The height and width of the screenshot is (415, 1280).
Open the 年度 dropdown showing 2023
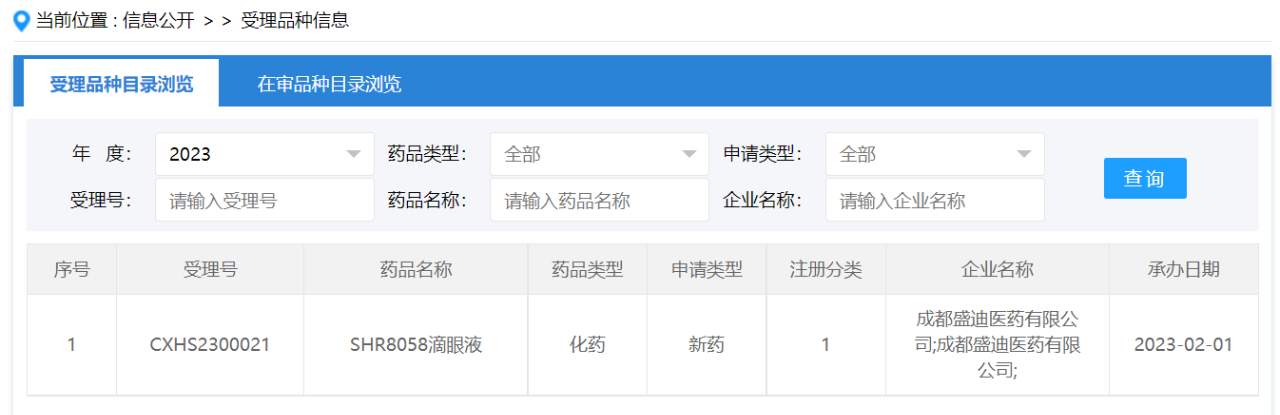[264, 154]
